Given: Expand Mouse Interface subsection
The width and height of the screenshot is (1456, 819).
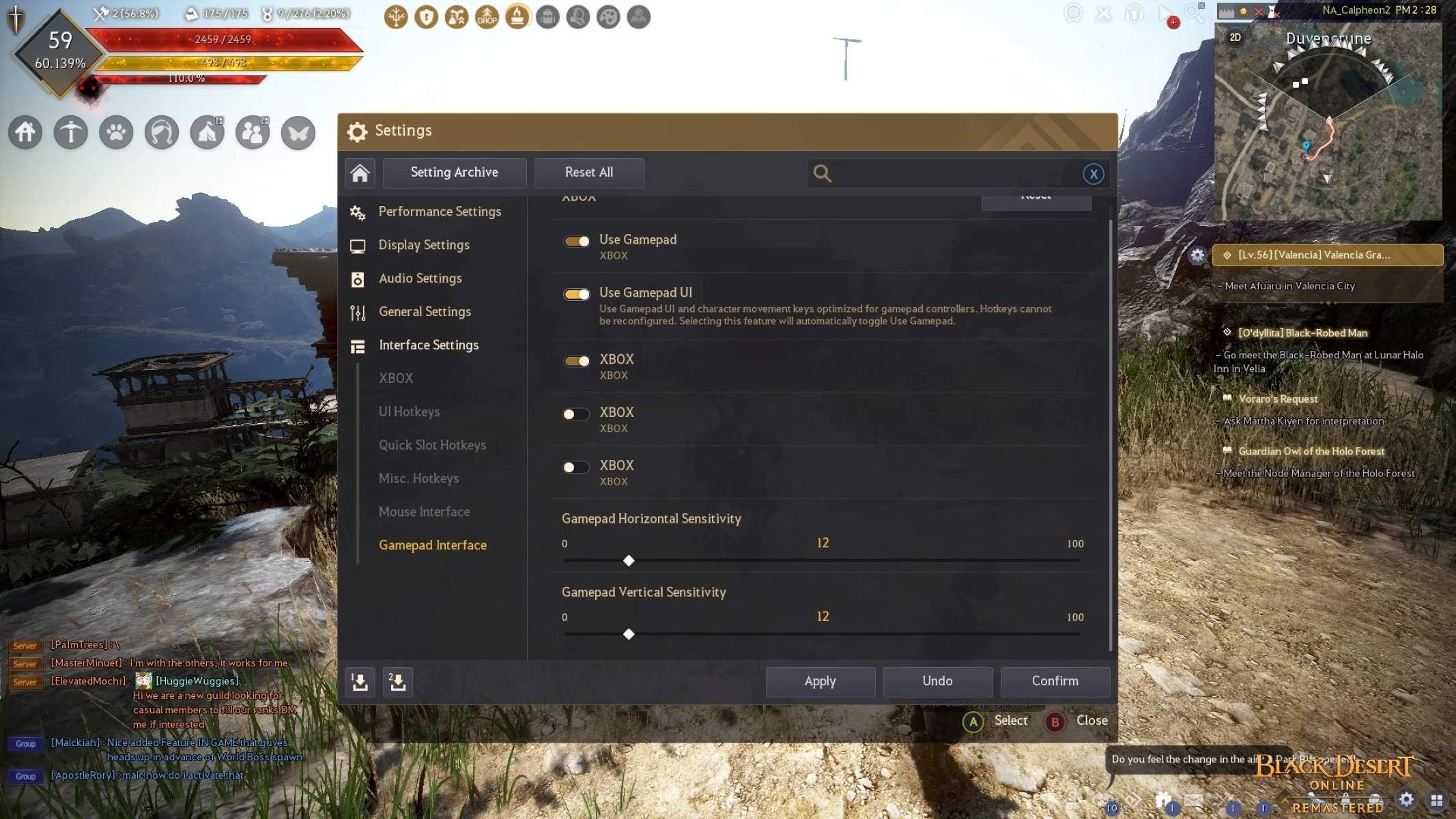Looking at the screenshot, I should coord(424,511).
